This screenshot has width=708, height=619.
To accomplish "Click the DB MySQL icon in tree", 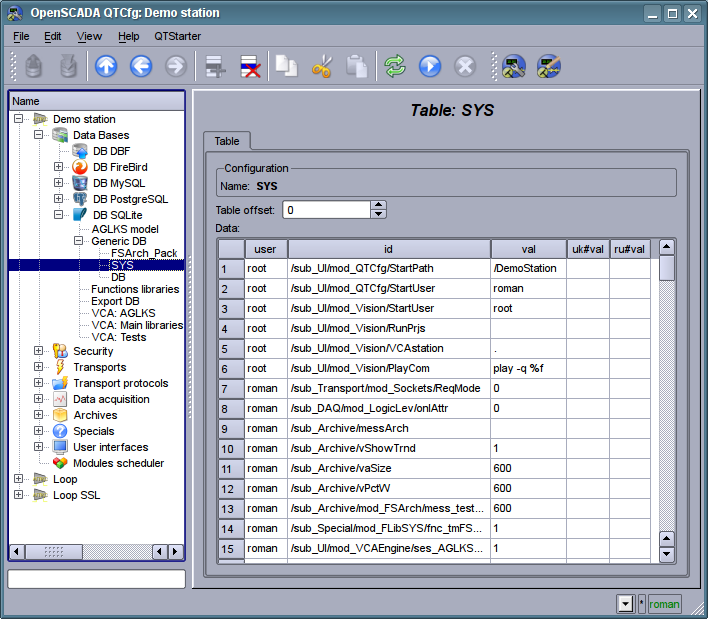I will pyautogui.click(x=80, y=183).
